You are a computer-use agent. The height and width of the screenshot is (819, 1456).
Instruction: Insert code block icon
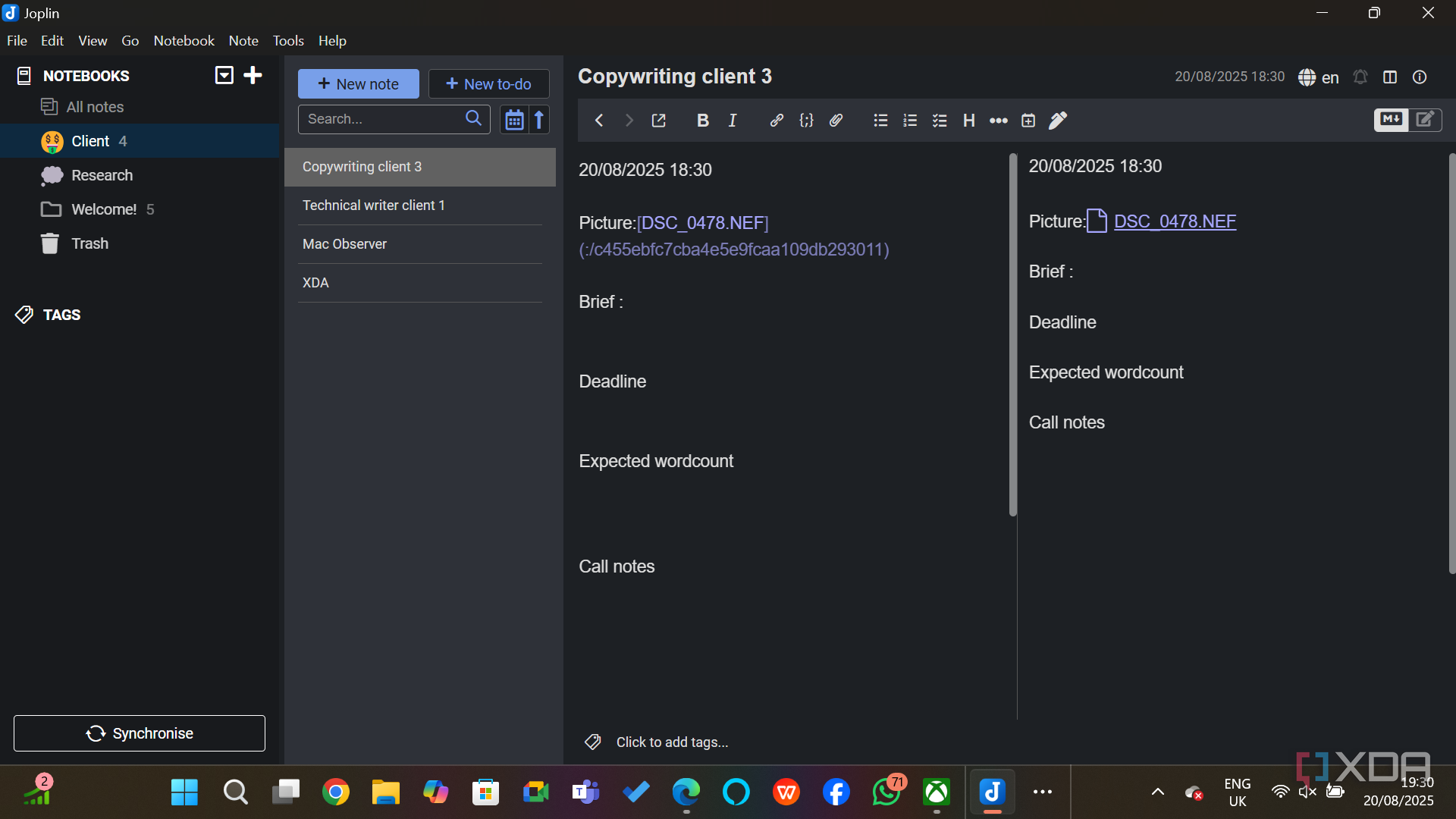[x=806, y=121]
